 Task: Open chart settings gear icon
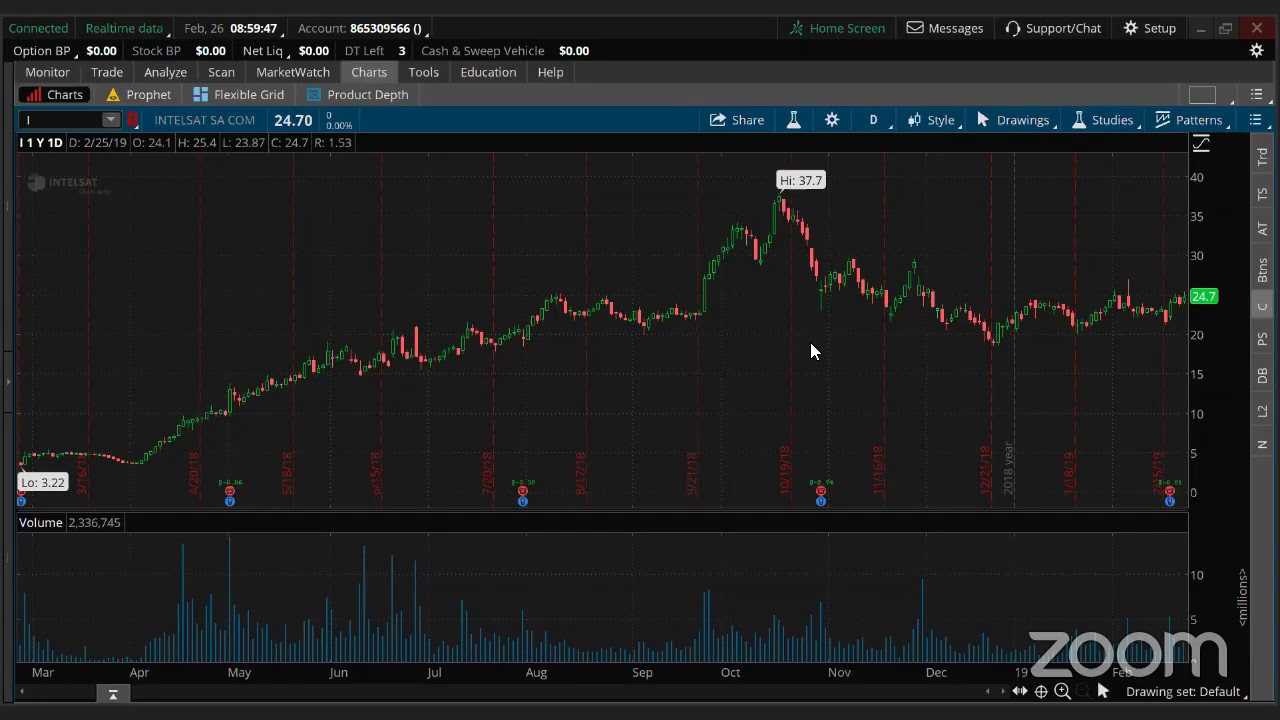point(832,120)
